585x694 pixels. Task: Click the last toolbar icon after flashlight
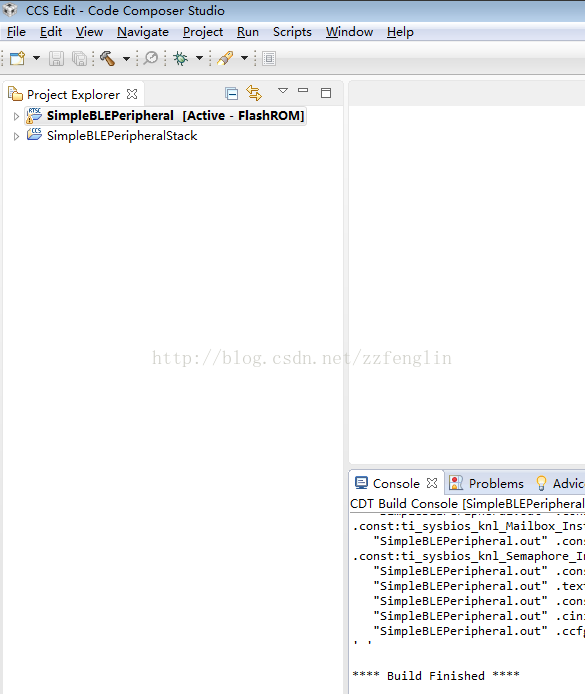coord(269,58)
